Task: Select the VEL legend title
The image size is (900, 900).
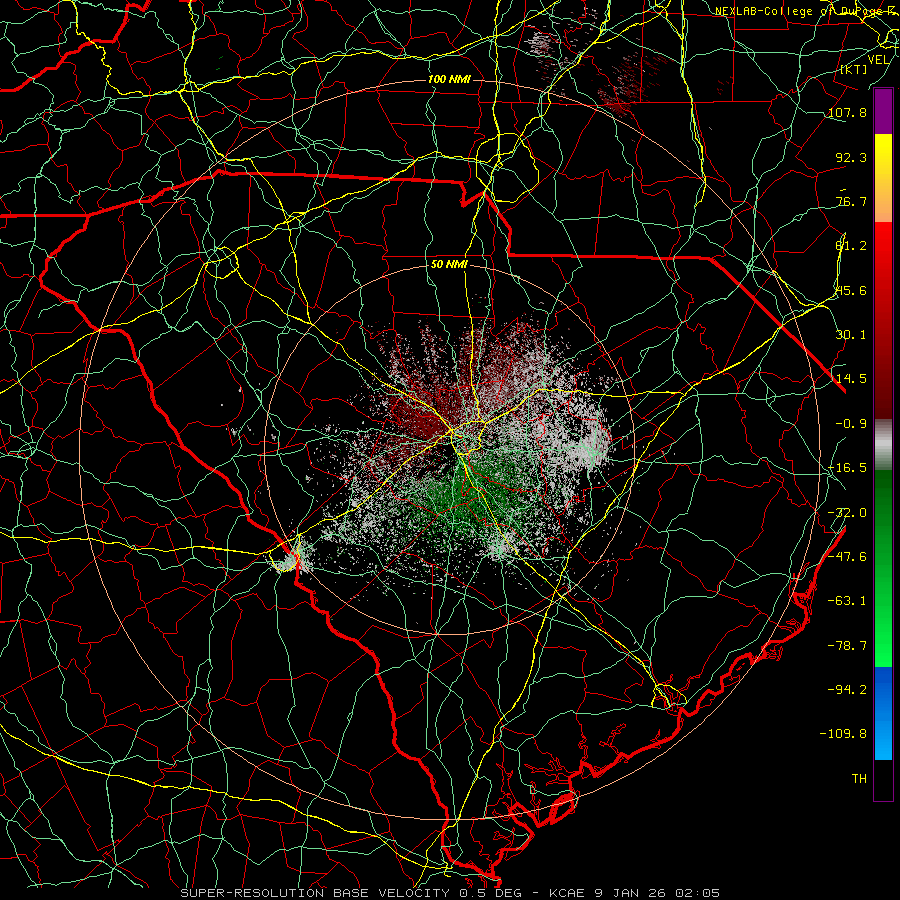Action: (x=878, y=60)
